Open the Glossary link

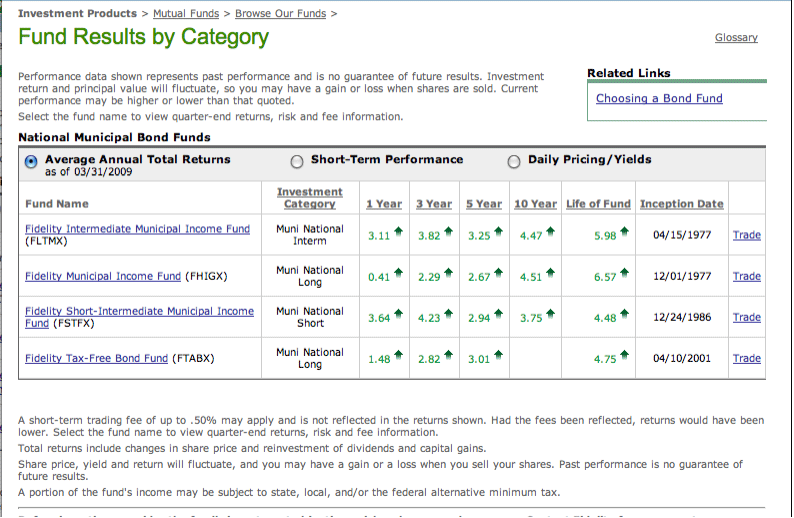click(736, 37)
